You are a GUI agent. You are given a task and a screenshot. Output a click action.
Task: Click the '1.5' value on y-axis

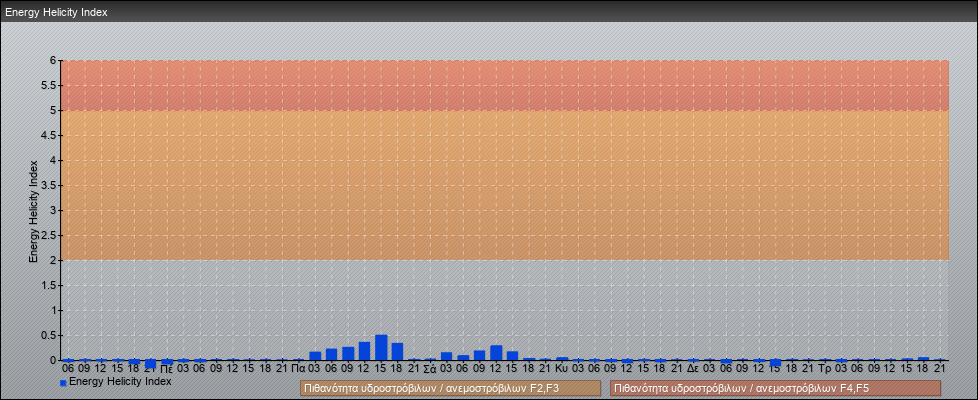(49, 285)
